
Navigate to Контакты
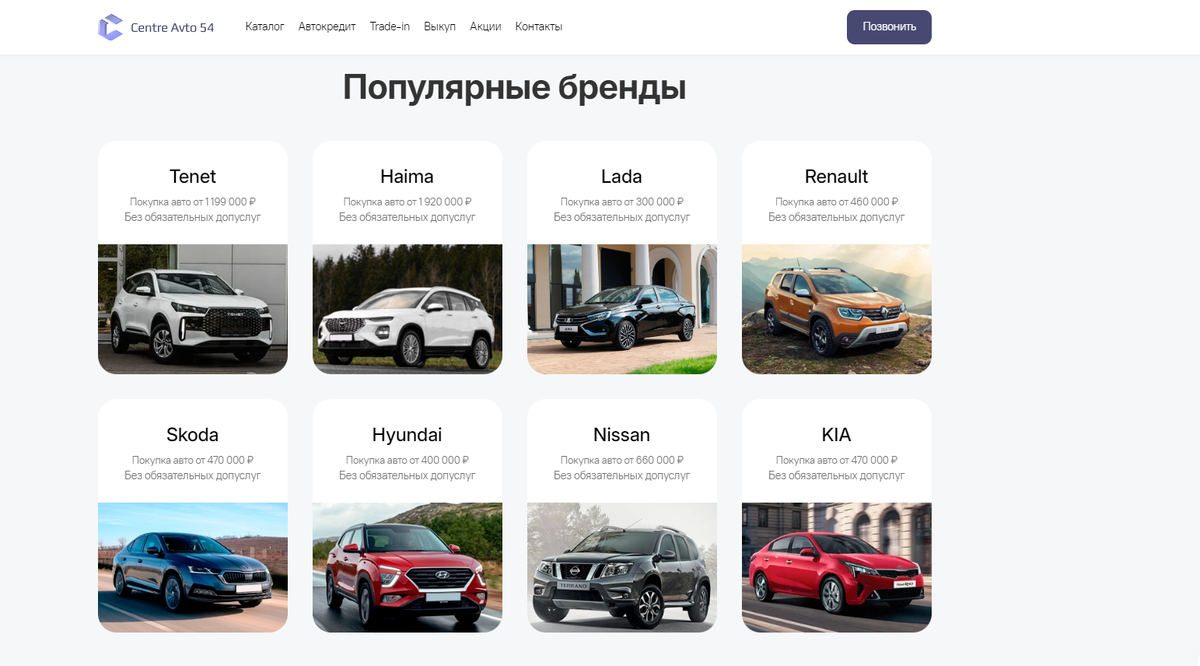(539, 27)
